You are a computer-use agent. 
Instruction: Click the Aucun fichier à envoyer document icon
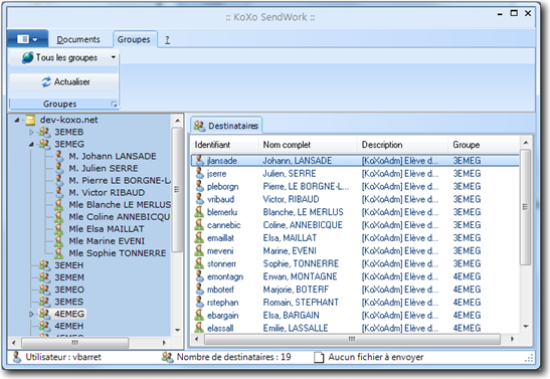click(318, 357)
